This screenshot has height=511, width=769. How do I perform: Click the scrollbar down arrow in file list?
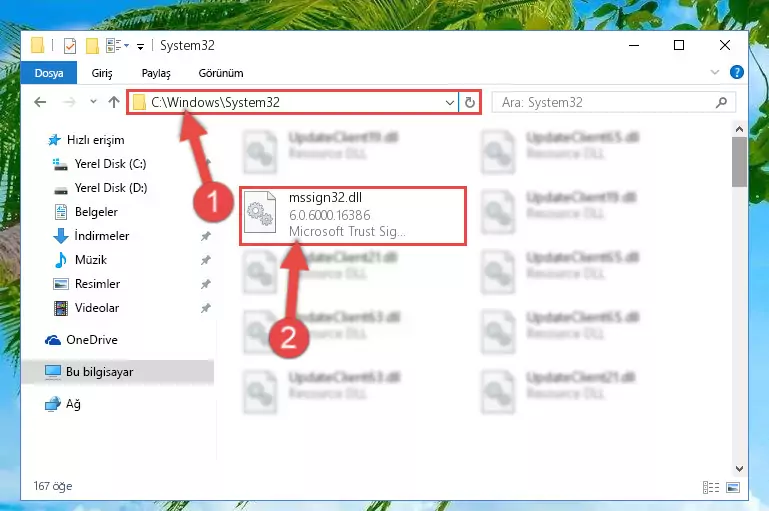(739, 469)
